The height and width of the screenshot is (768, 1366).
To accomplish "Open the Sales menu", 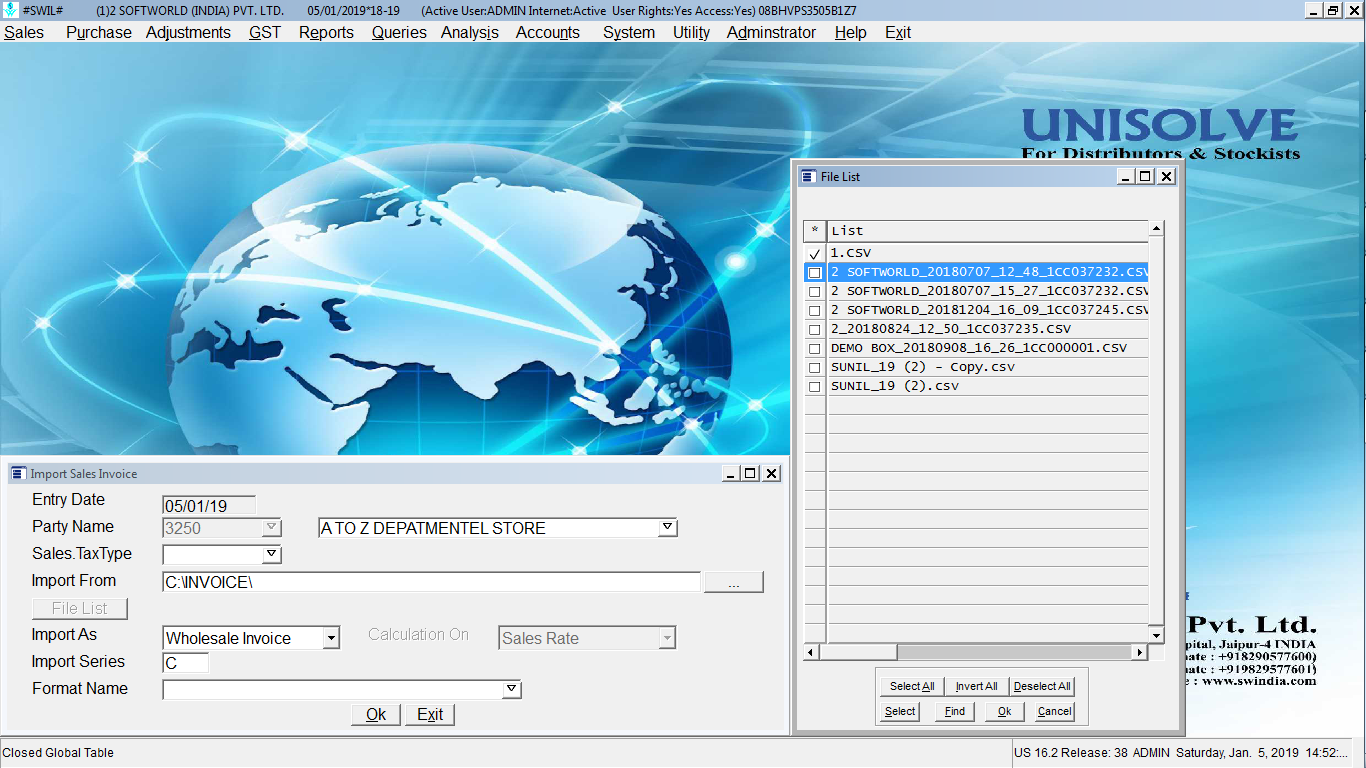I will [x=24, y=32].
